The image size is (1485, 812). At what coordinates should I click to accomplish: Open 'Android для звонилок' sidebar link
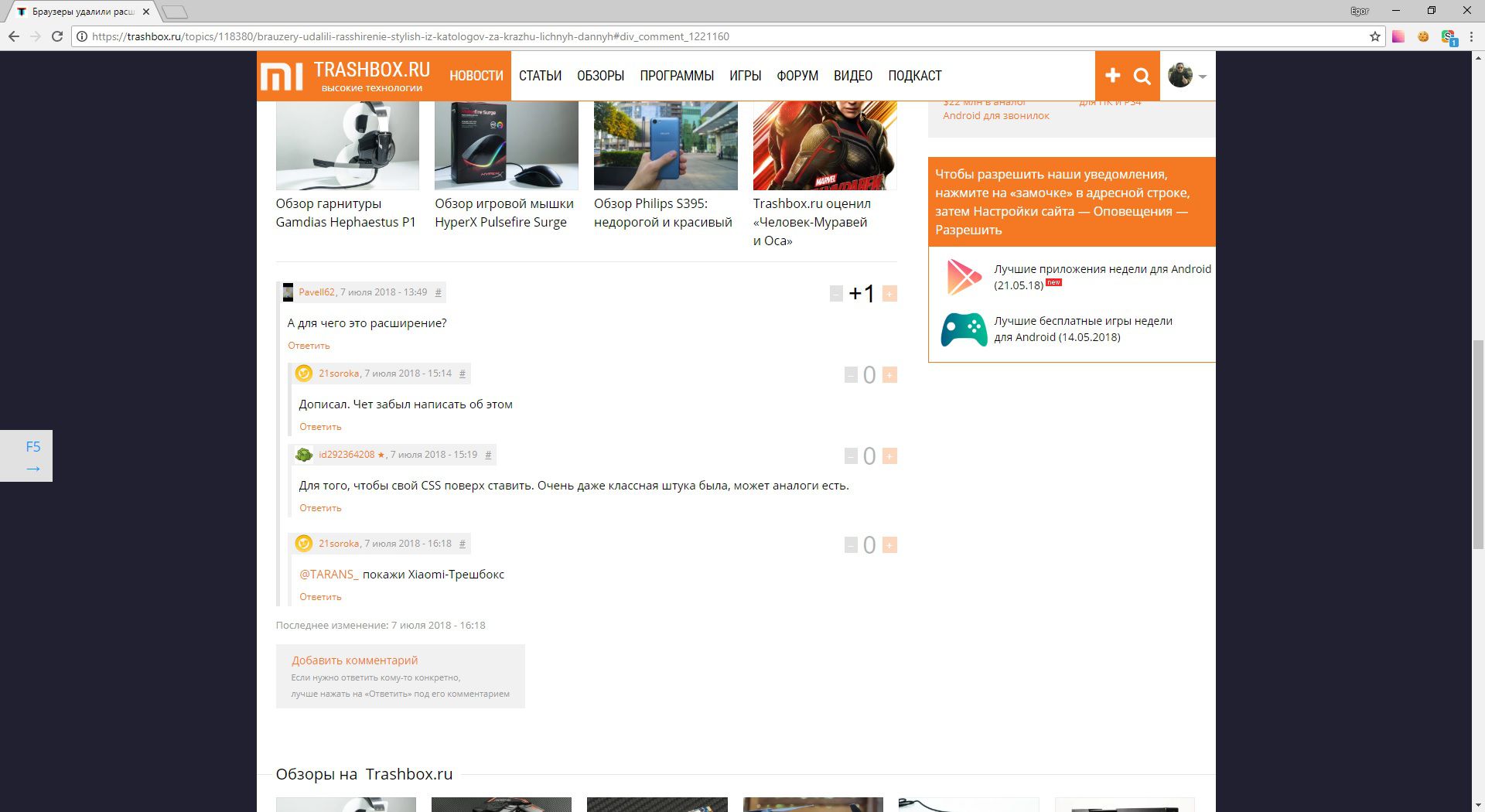[x=996, y=116]
